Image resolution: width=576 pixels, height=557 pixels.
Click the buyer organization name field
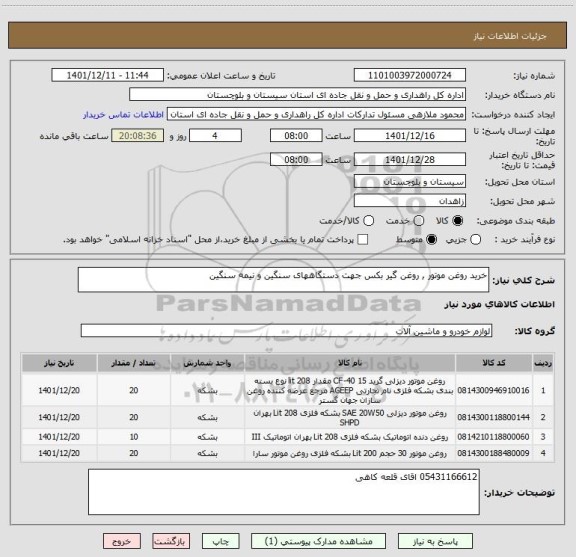click(298, 95)
